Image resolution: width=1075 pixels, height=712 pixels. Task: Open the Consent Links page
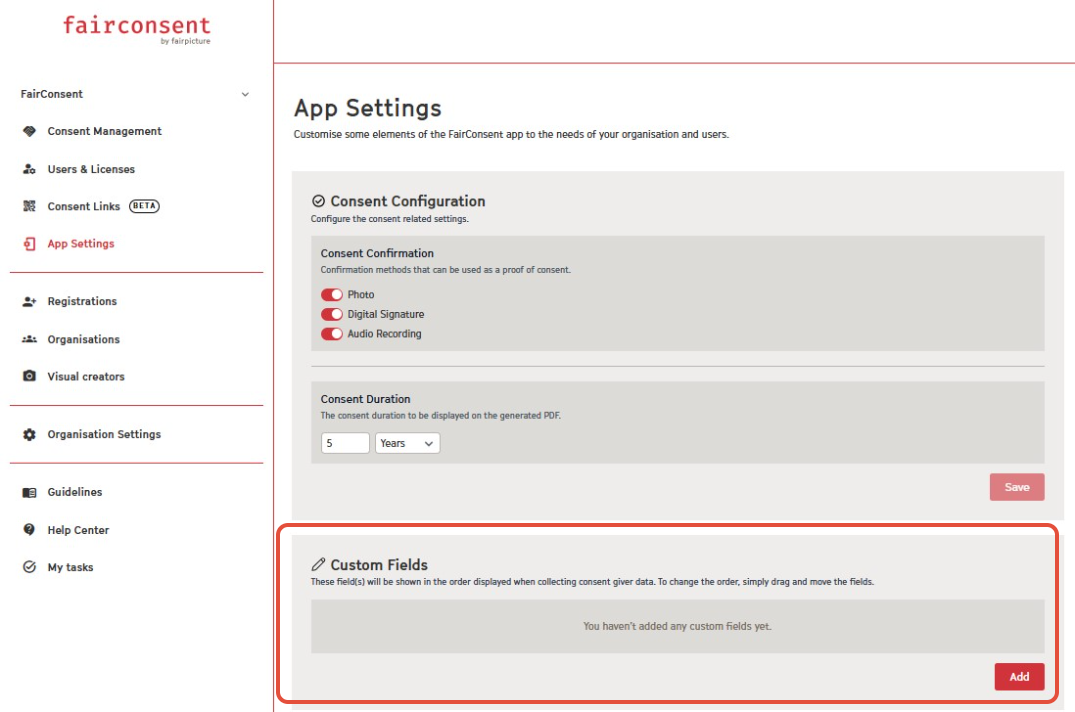(84, 206)
